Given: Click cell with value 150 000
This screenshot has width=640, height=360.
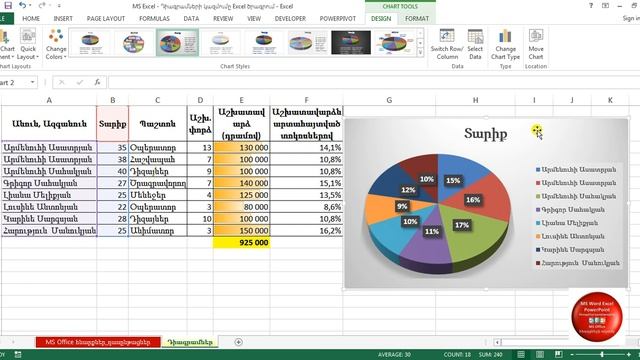Looking at the screenshot, I should click(x=241, y=231).
